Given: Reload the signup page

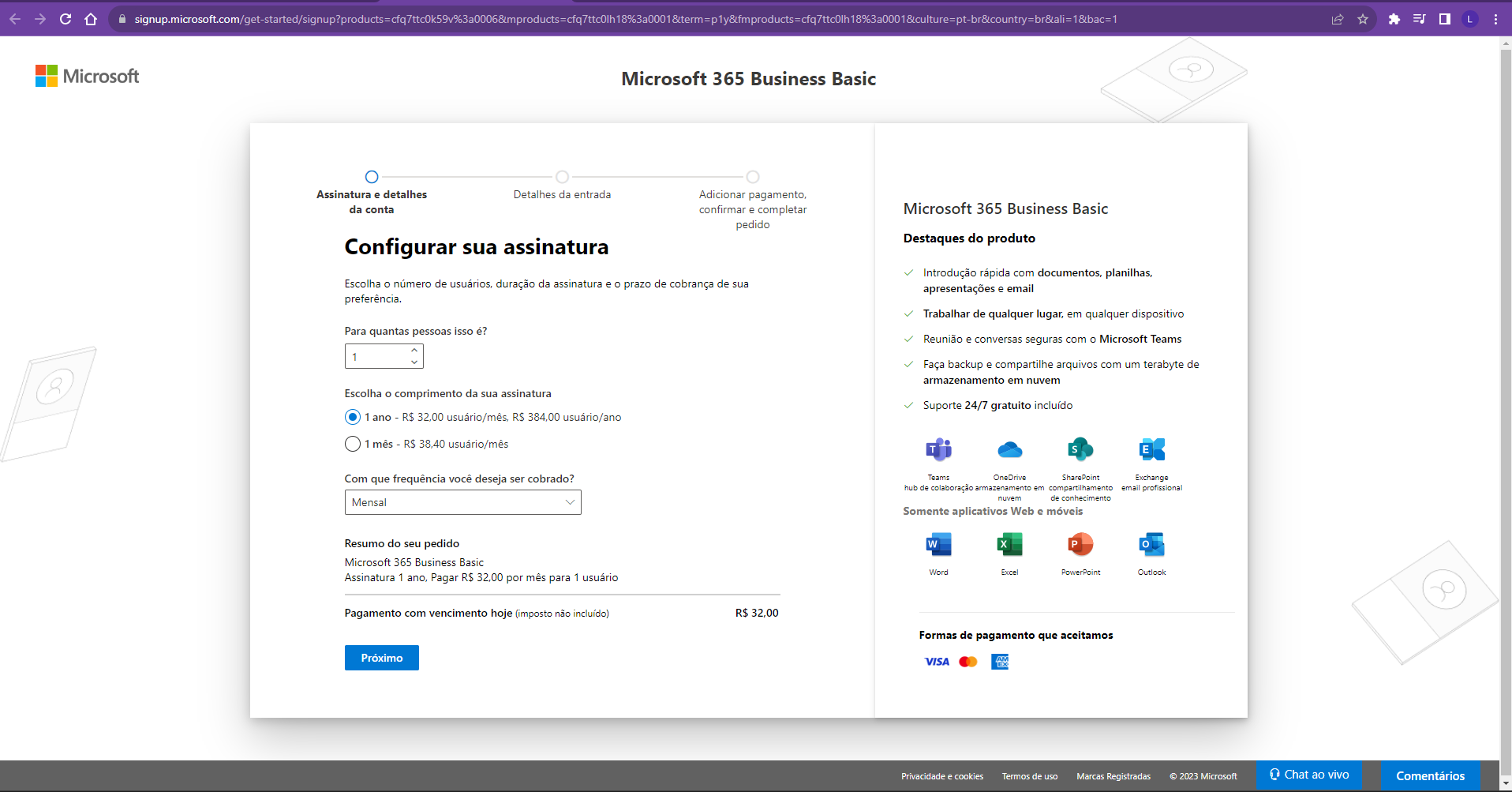Looking at the screenshot, I should (65, 19).
